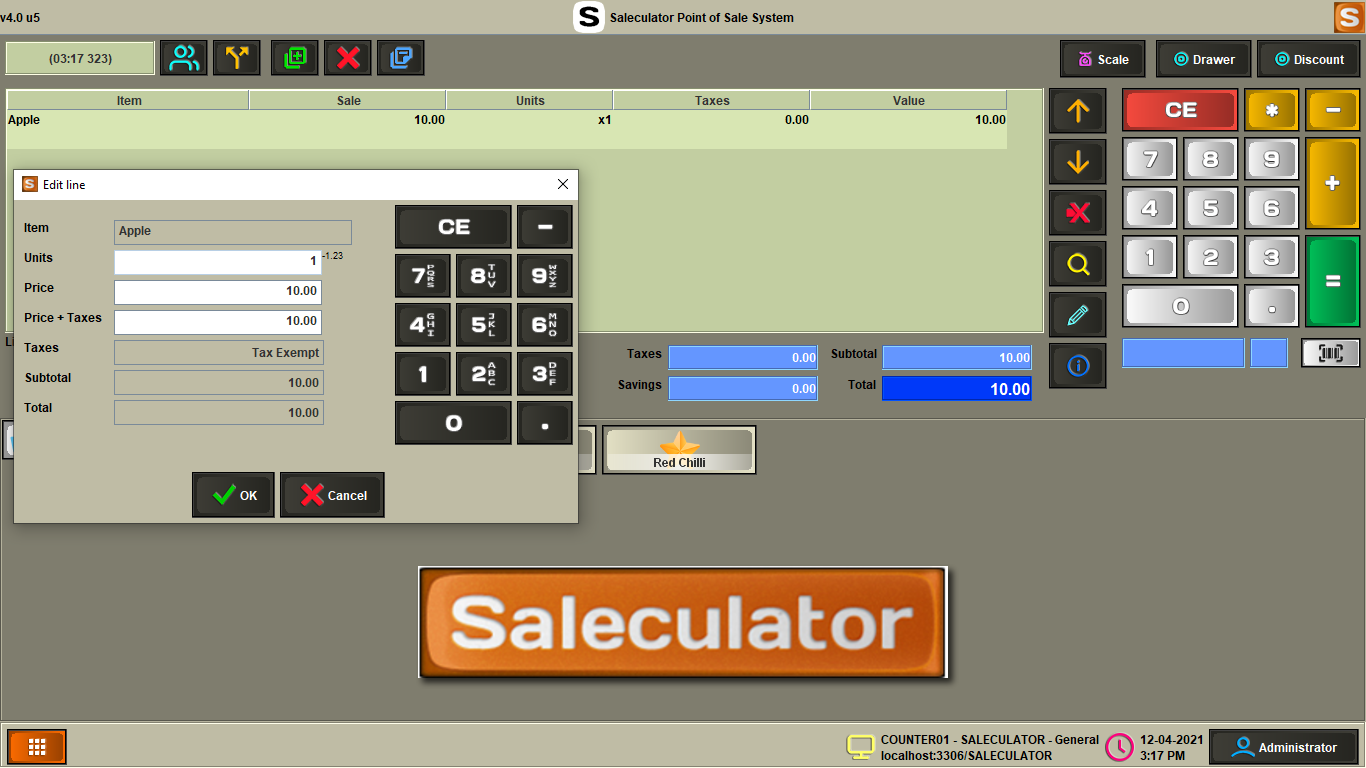Tap the decimal point on main silver keypad
The width and height of the screenshot is (1366, 768).
(1272, 306)
